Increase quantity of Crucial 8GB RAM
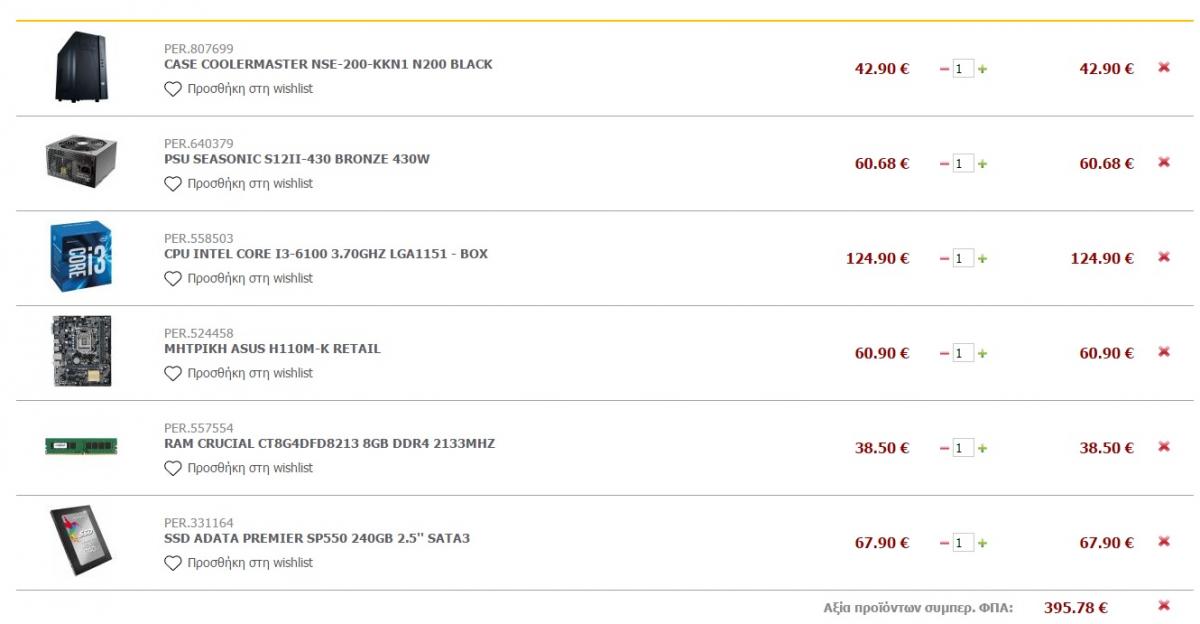The height and width of the screenshot is (624, 1200). [x=982, y=449]
